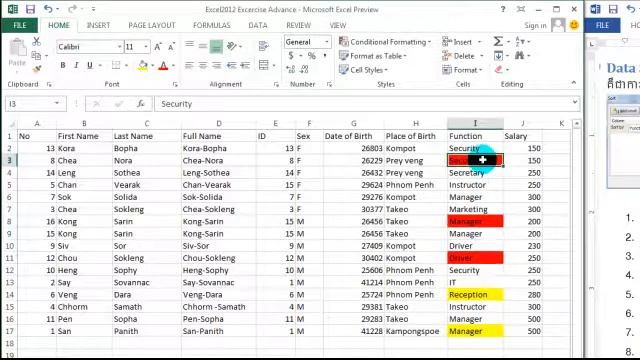The width and height of the screenshot is (640, 360).
Task: Click the Format cells button
Action: (x=462, y=70)
